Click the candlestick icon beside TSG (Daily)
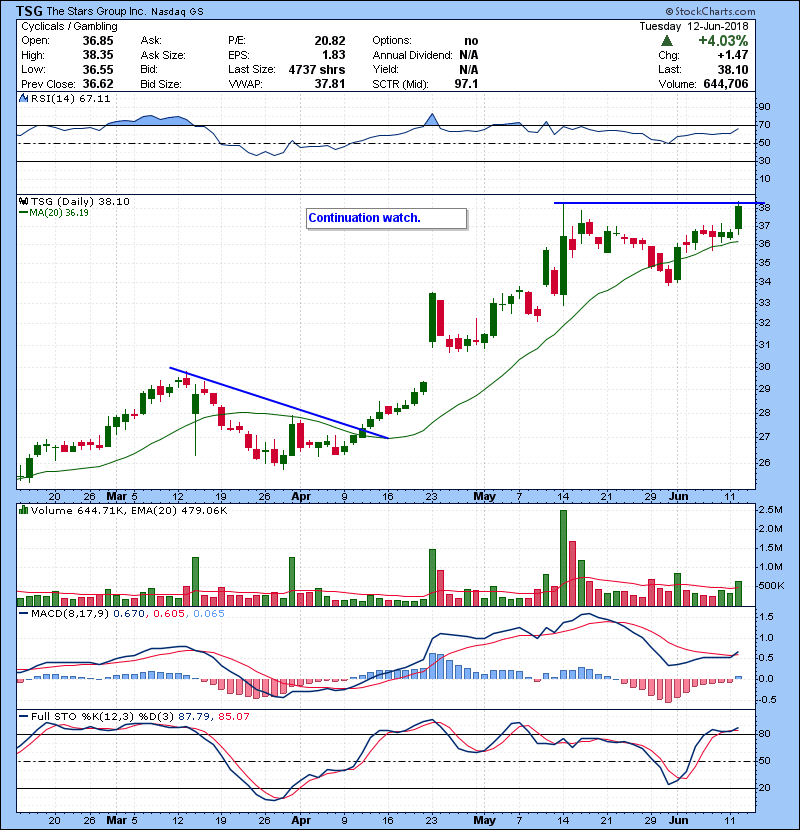The image size is (800, 830). coord(23,202)
